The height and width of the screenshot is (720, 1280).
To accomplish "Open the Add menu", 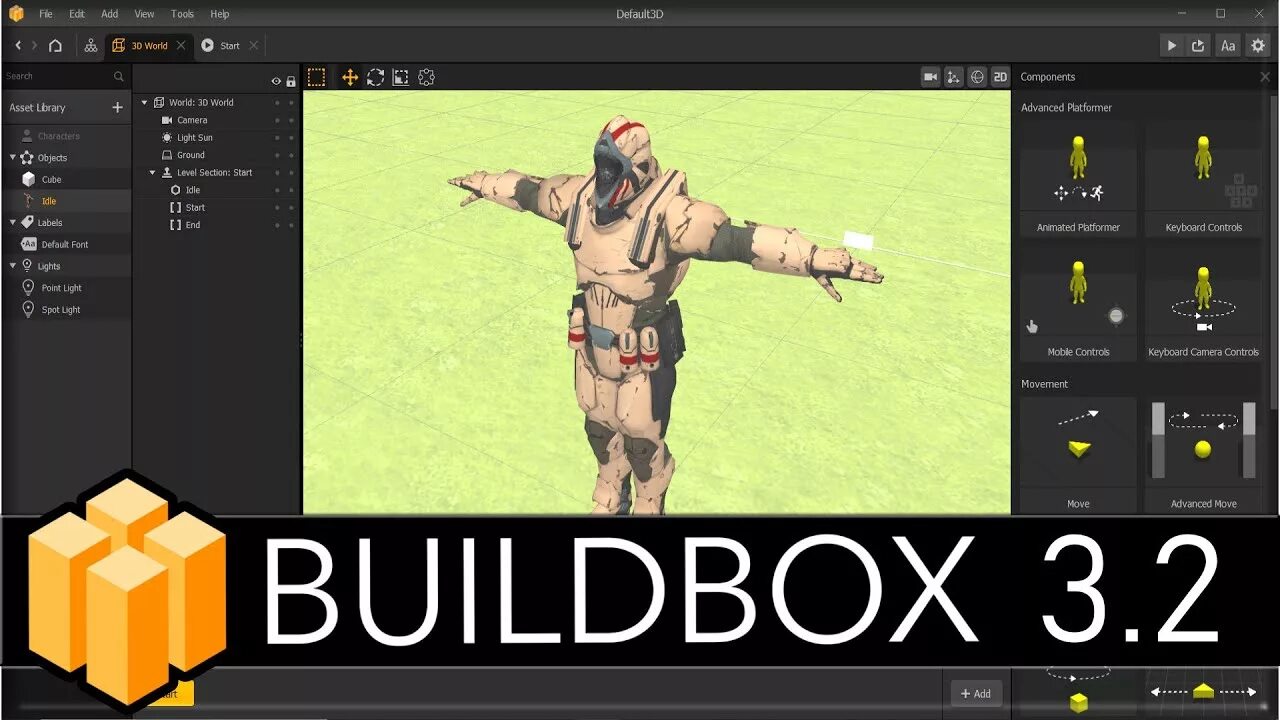I will point(110,14).
